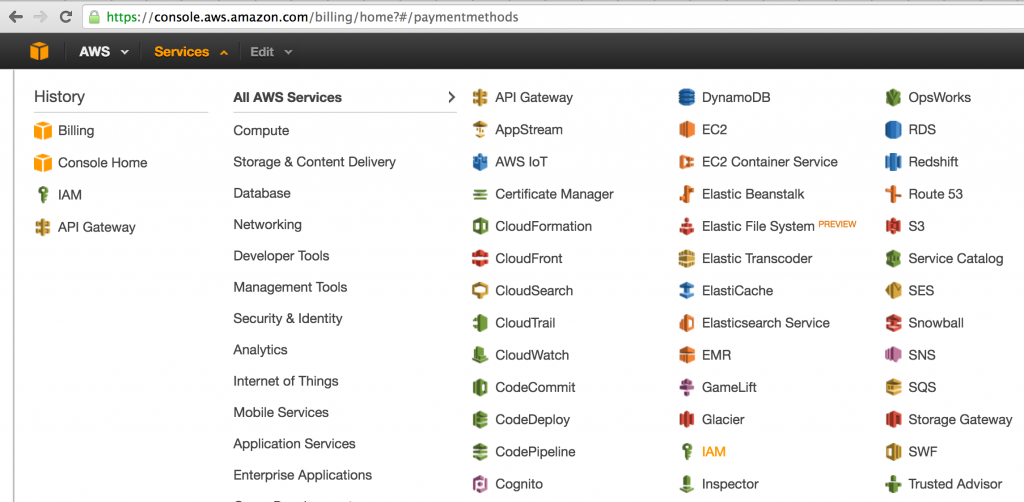
Task: Click the AWS IoT service icon
Action: click(x=480, y=162)
